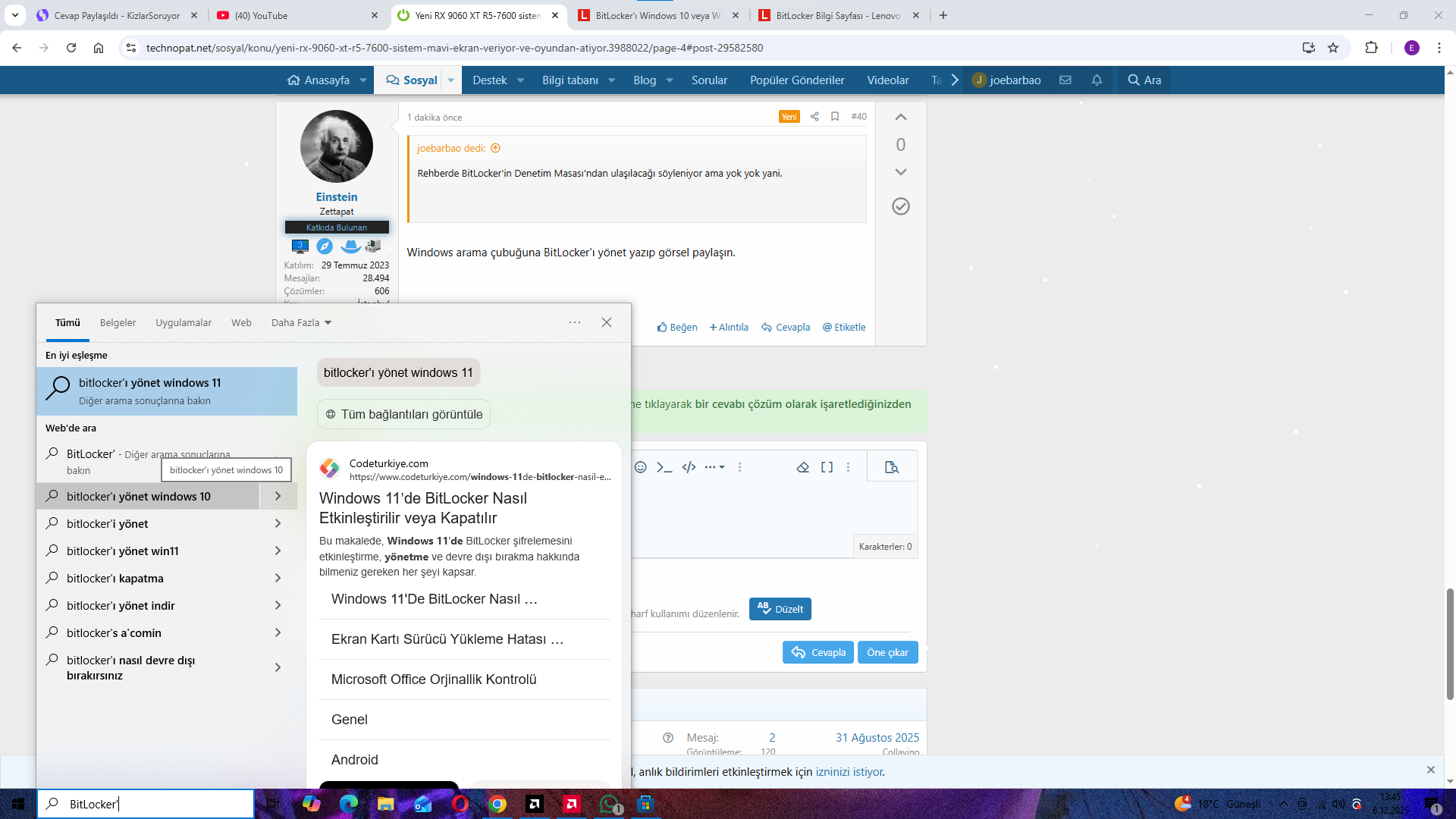This screenshot has width=1456, height=819.
Task: Bookmark this page with the star icon
Action: click(x=1333, y=48)
